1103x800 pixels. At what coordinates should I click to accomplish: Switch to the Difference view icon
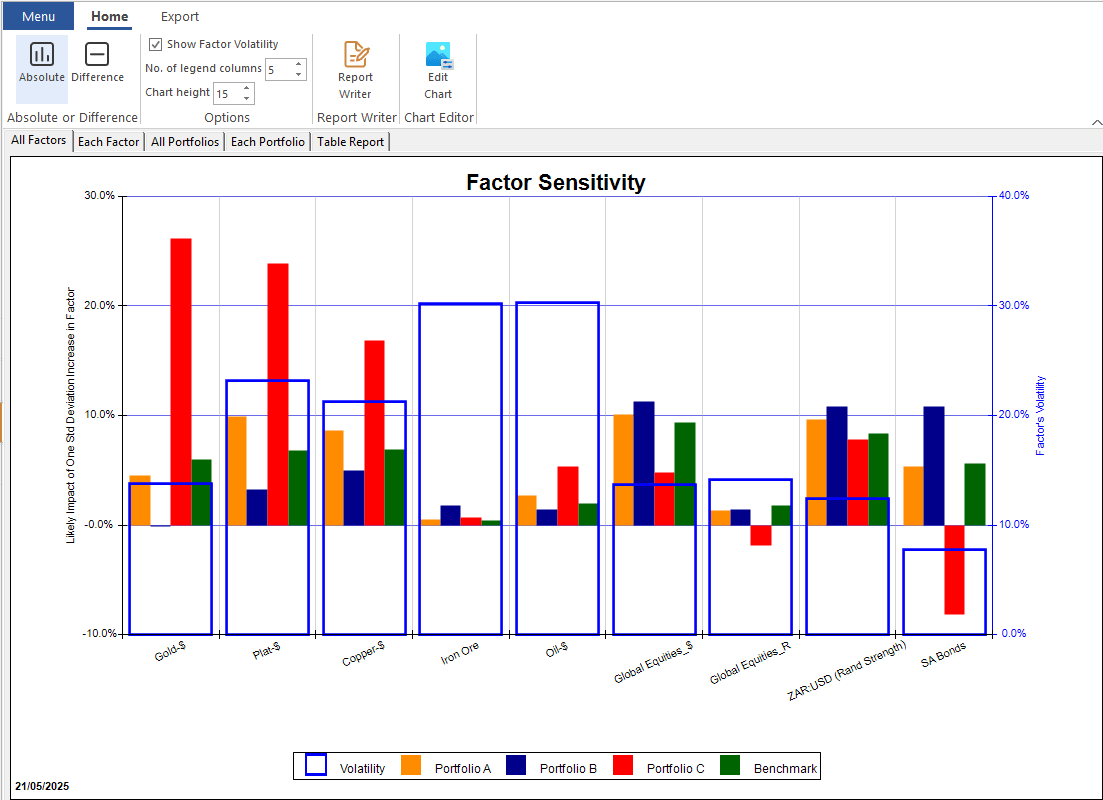[96, 54]
